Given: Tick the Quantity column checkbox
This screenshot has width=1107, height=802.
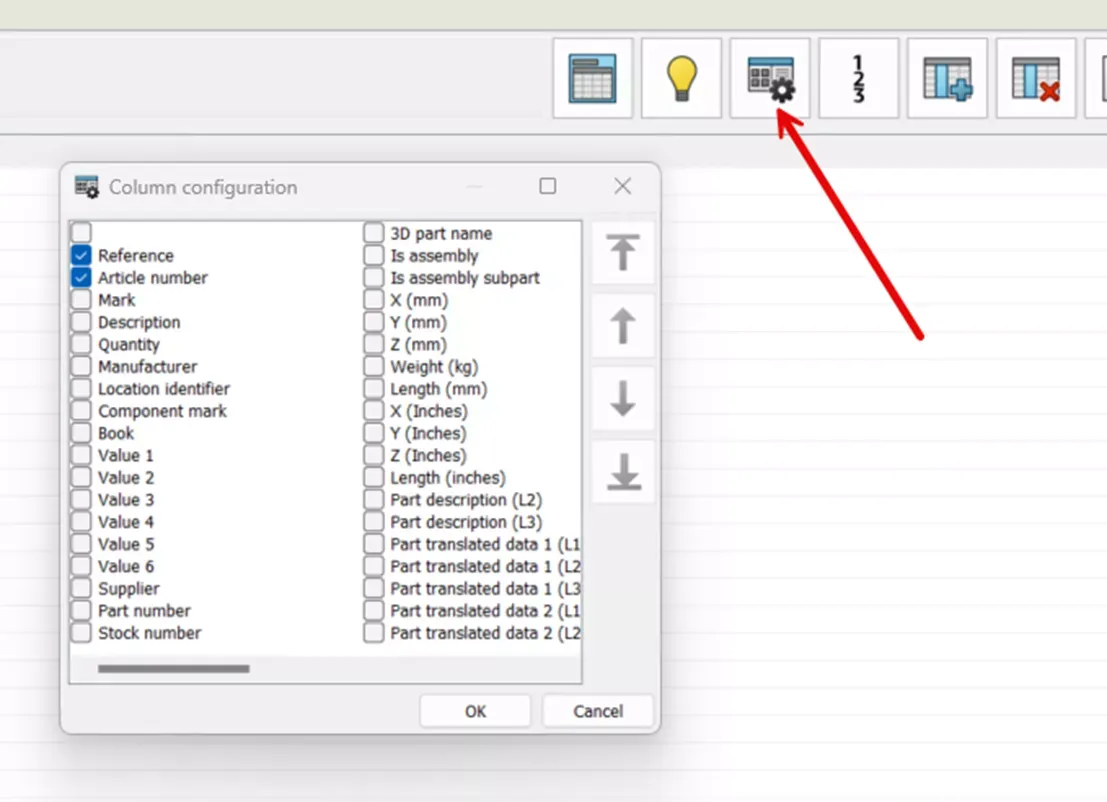Looking at the screenshot, I should [81, 344].
